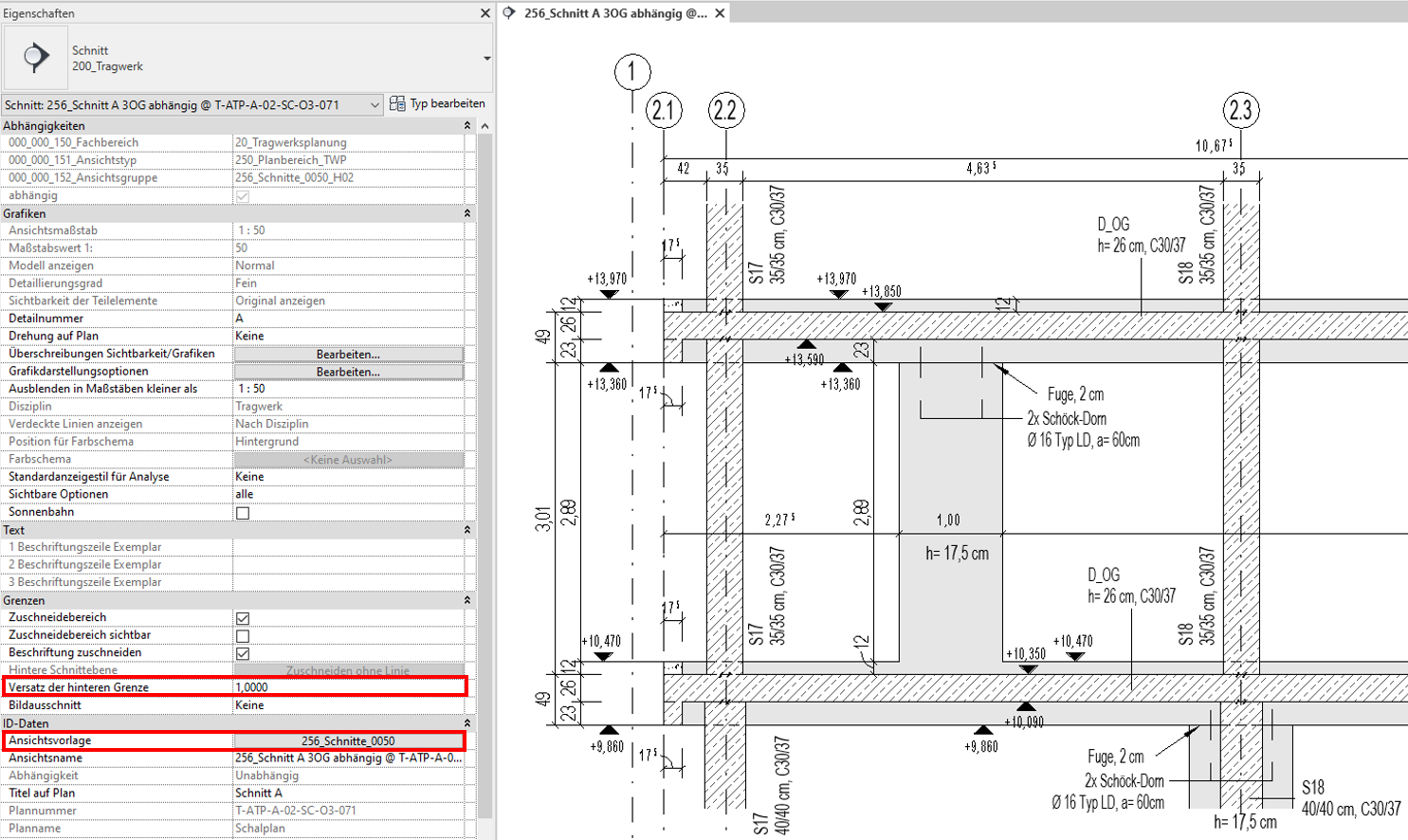Click the Typ bearbeiten icon
This screenshot has width=1408, height=840.
click(397, 103)
